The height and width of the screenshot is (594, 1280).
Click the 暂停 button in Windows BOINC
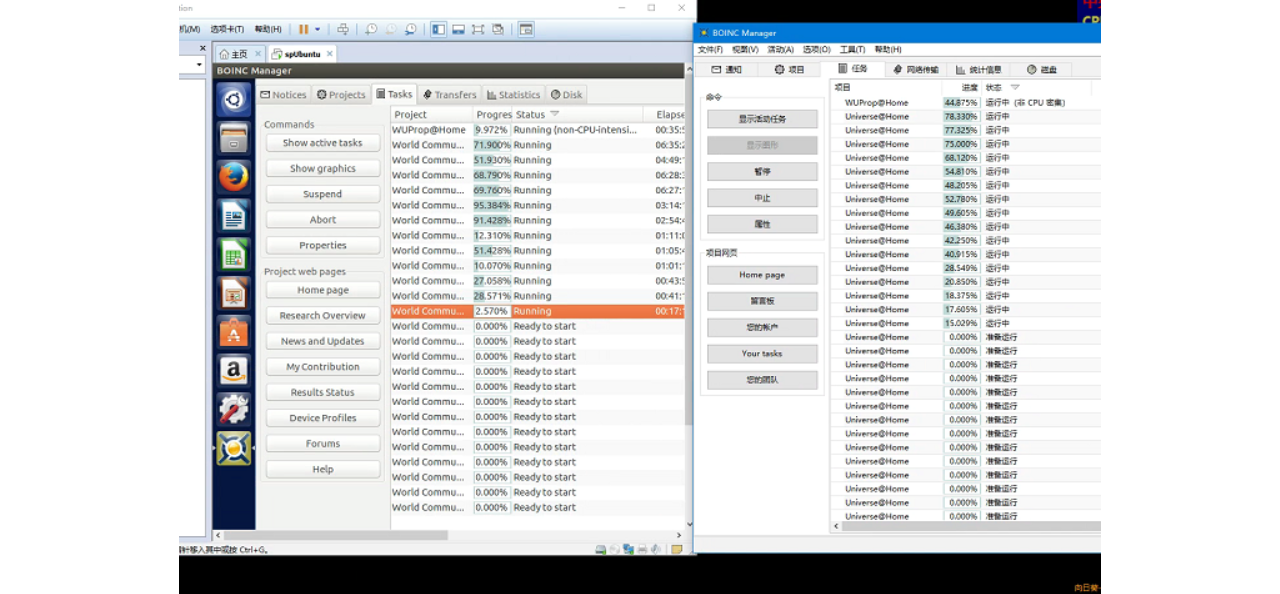[x=762, y=171]
